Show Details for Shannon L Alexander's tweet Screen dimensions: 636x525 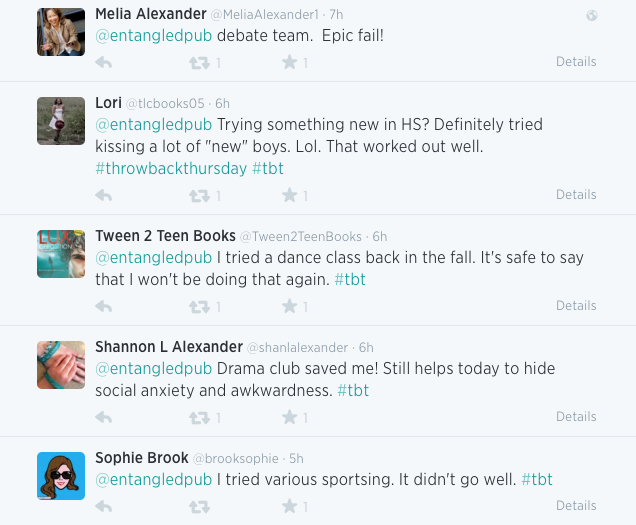(x=576, y=417)
